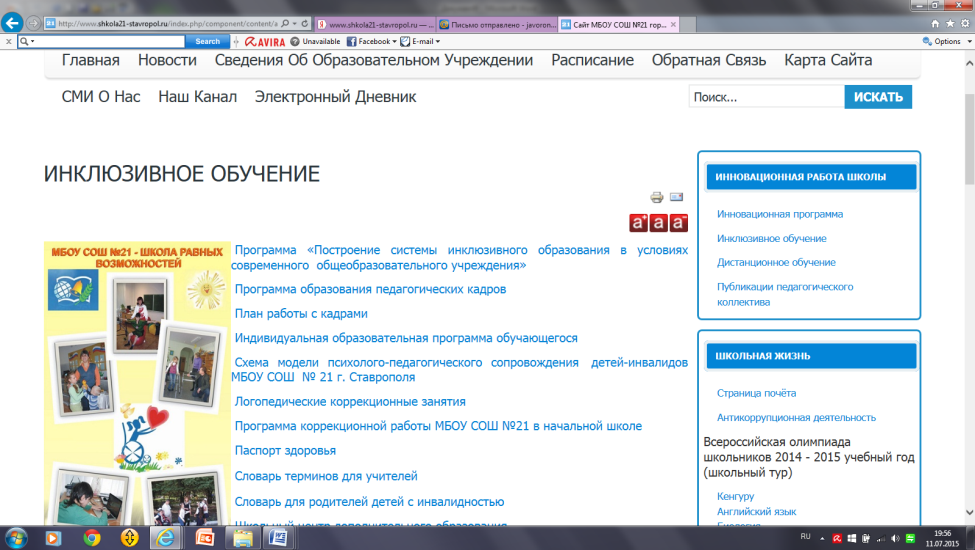Viewport: 975px width, 550px height.
Task: Click the email article envelope icon
Action: (677, 197)
